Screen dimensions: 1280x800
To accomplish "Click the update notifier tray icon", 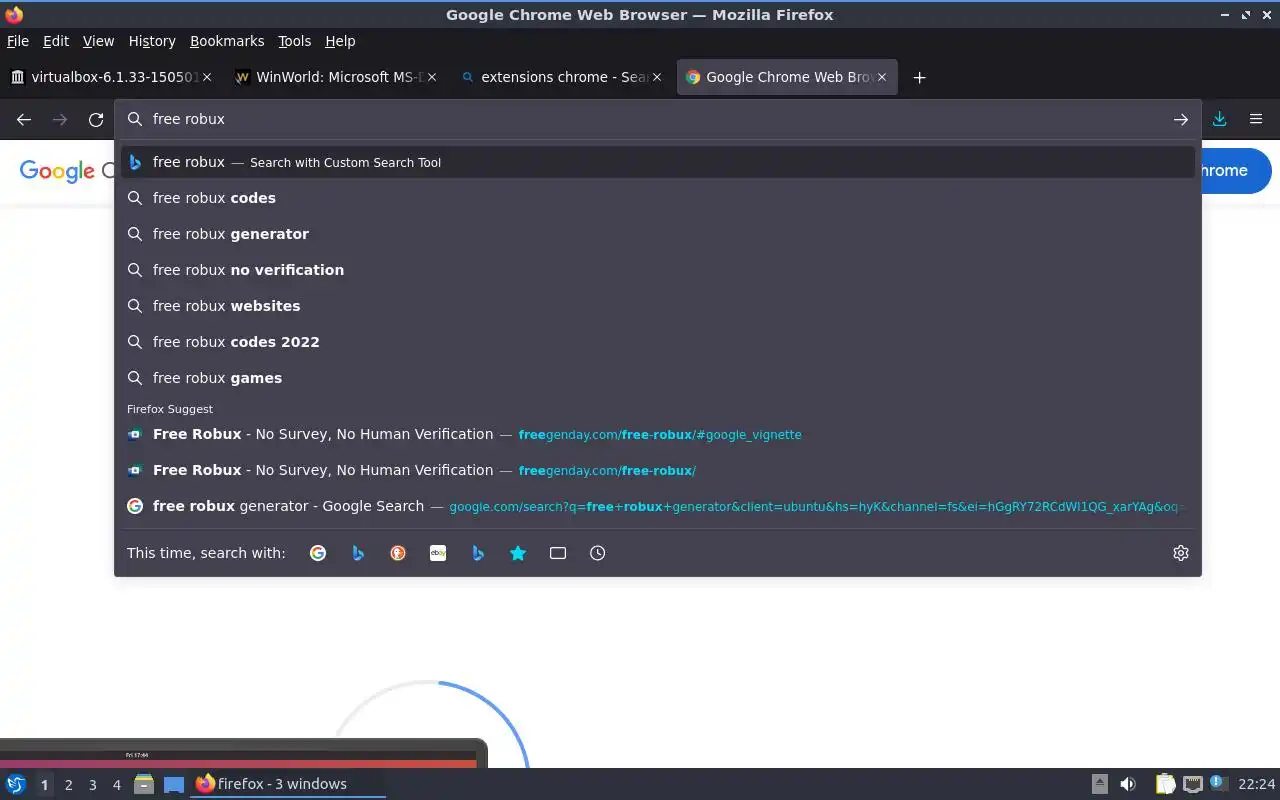I will 1217,783.
